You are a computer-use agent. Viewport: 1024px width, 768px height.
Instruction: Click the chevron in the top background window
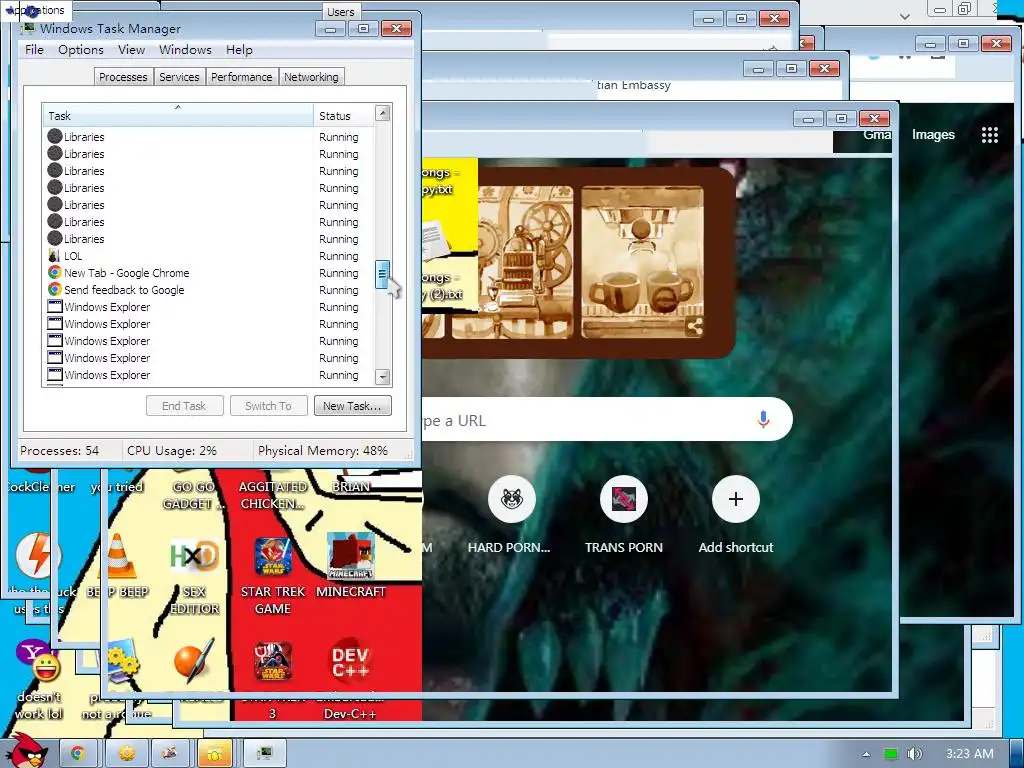[904, 16]
